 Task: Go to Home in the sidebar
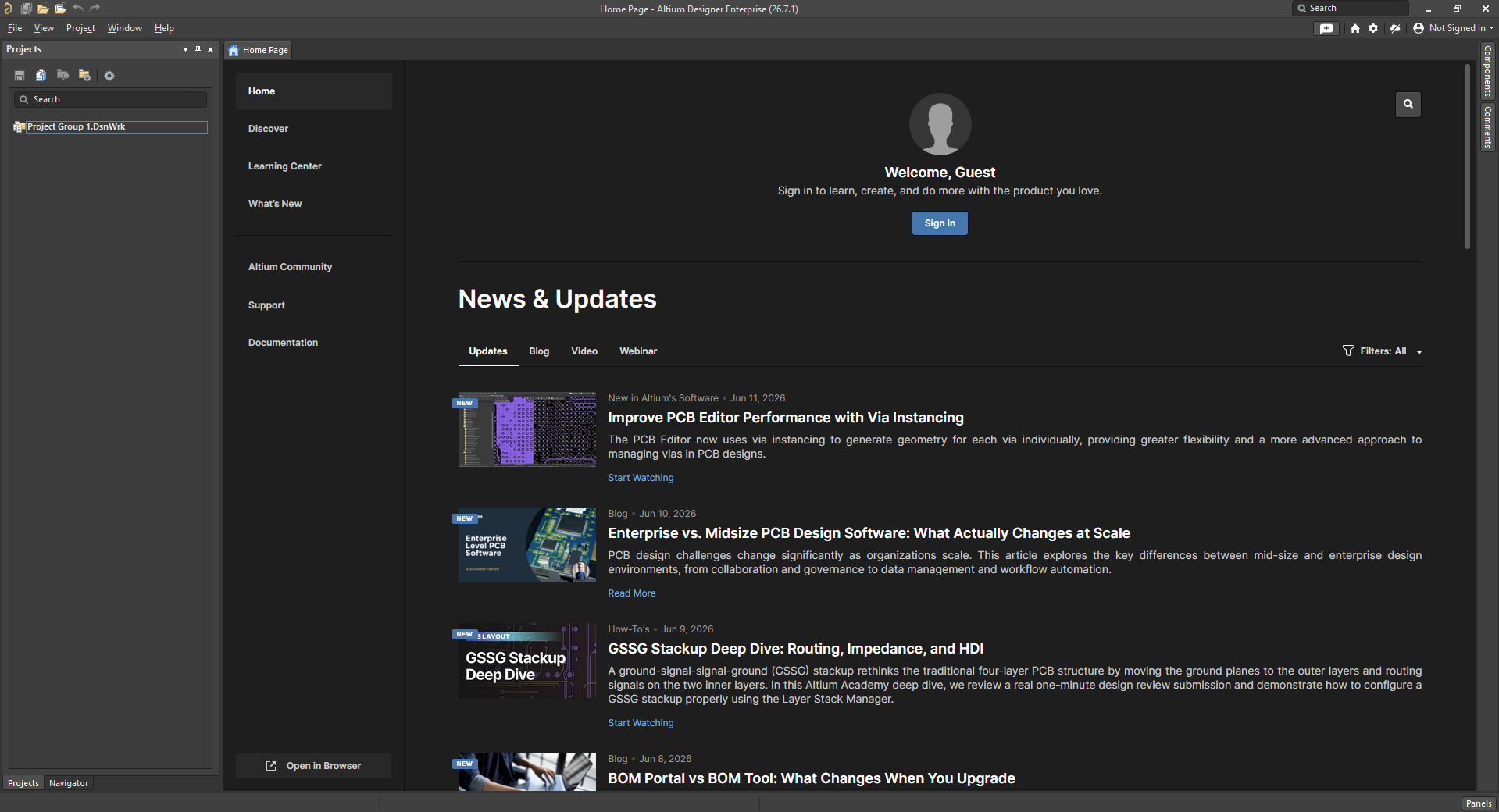(313, 91)
